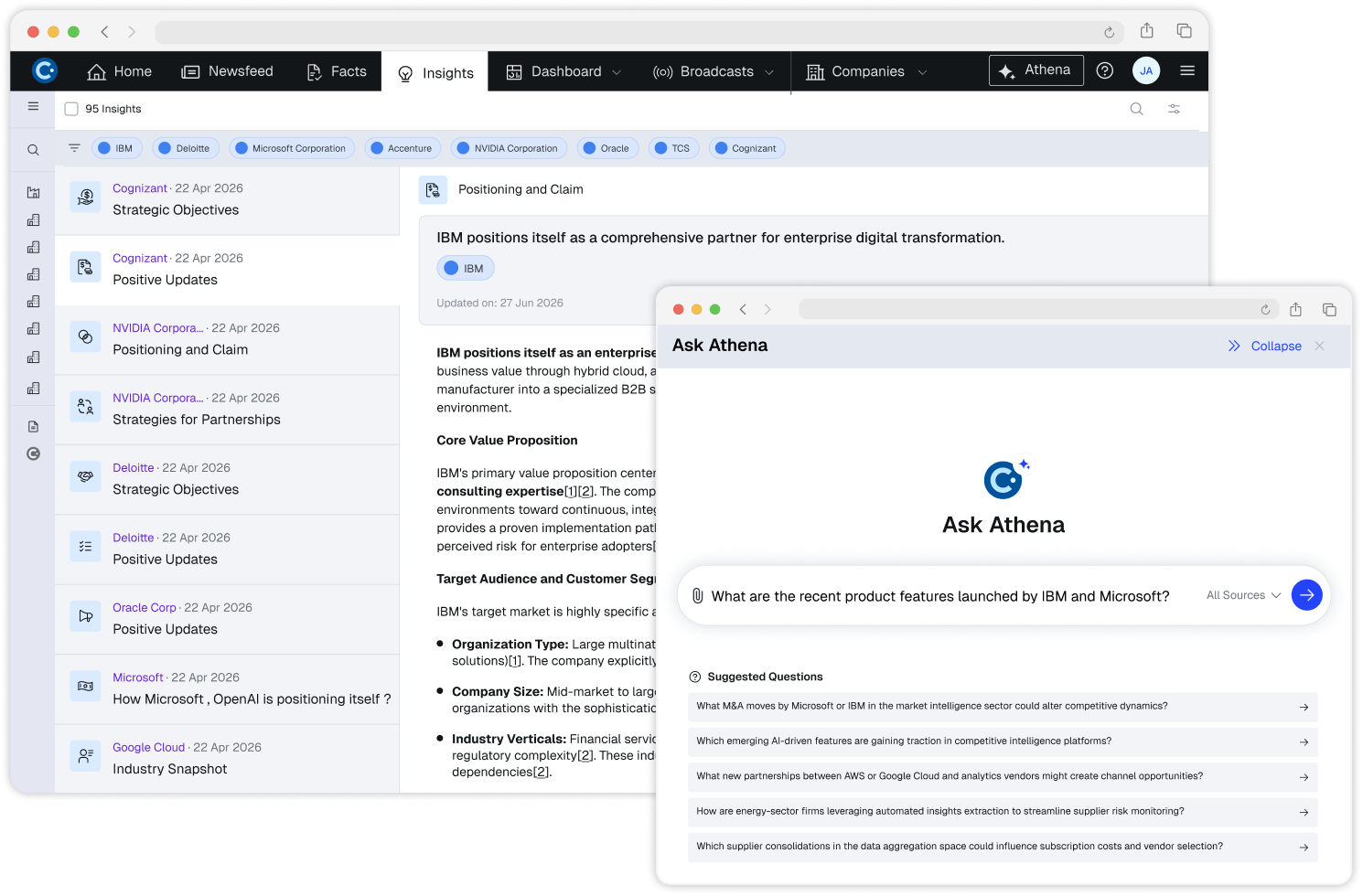Pick the suggested question about AI-driven features
This screenshot has height=896, width=1363.
click(x=1003, y=741)
